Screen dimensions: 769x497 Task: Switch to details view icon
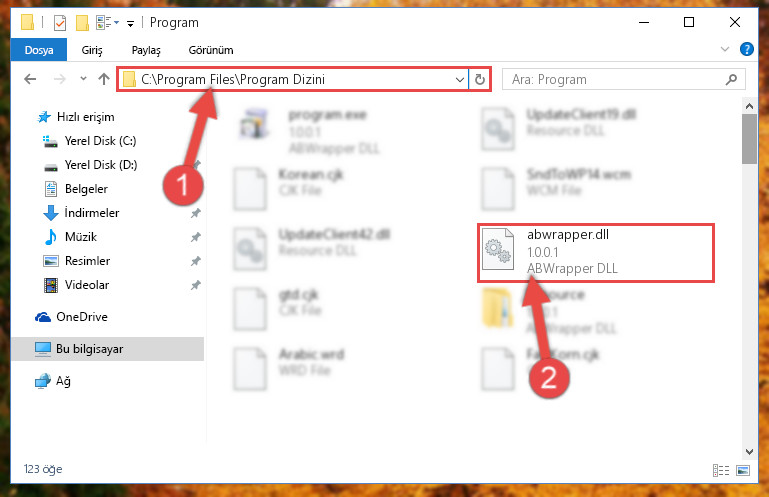[720, 471]
